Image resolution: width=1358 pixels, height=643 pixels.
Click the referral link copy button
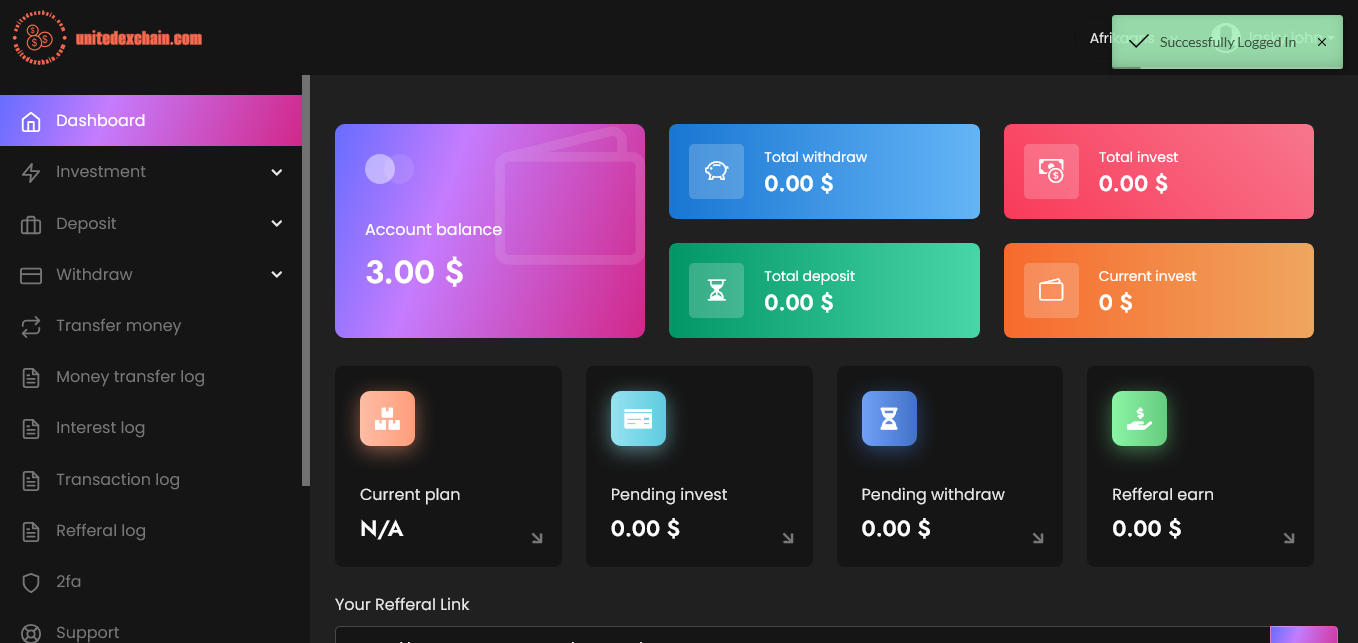1304,635
